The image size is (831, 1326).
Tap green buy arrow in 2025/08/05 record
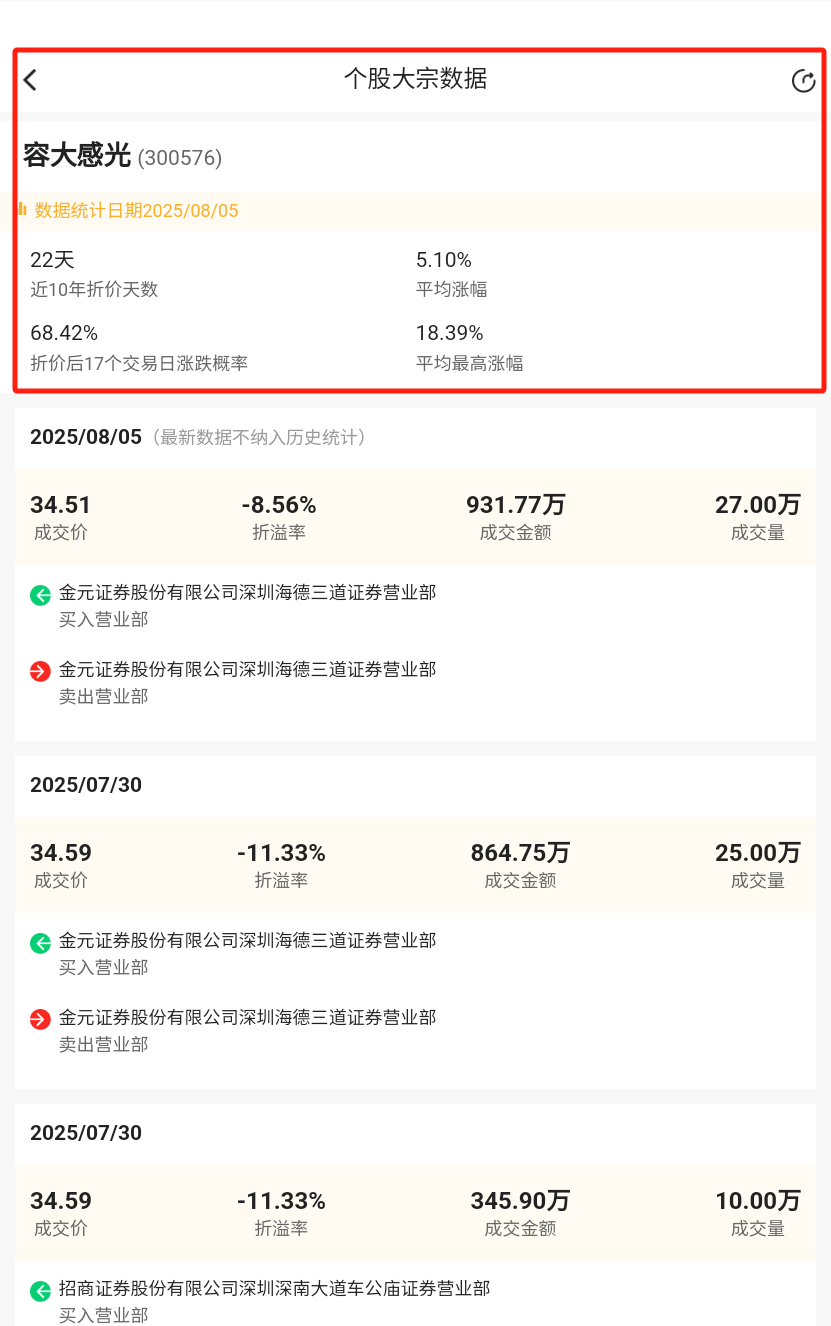click(40, 595)
